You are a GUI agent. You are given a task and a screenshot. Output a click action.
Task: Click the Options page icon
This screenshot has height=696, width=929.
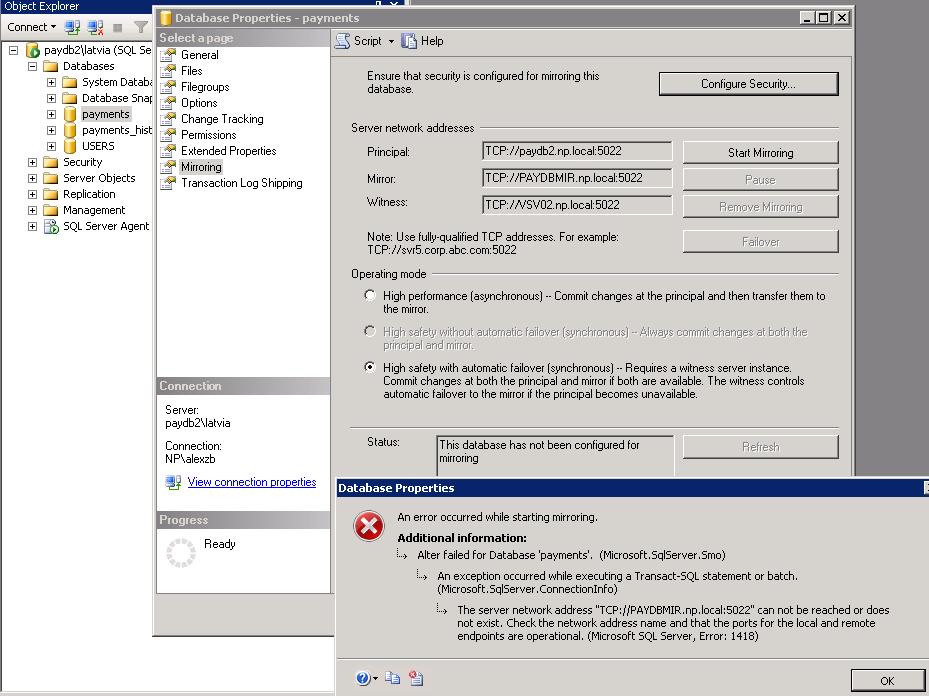coord(168,102)
